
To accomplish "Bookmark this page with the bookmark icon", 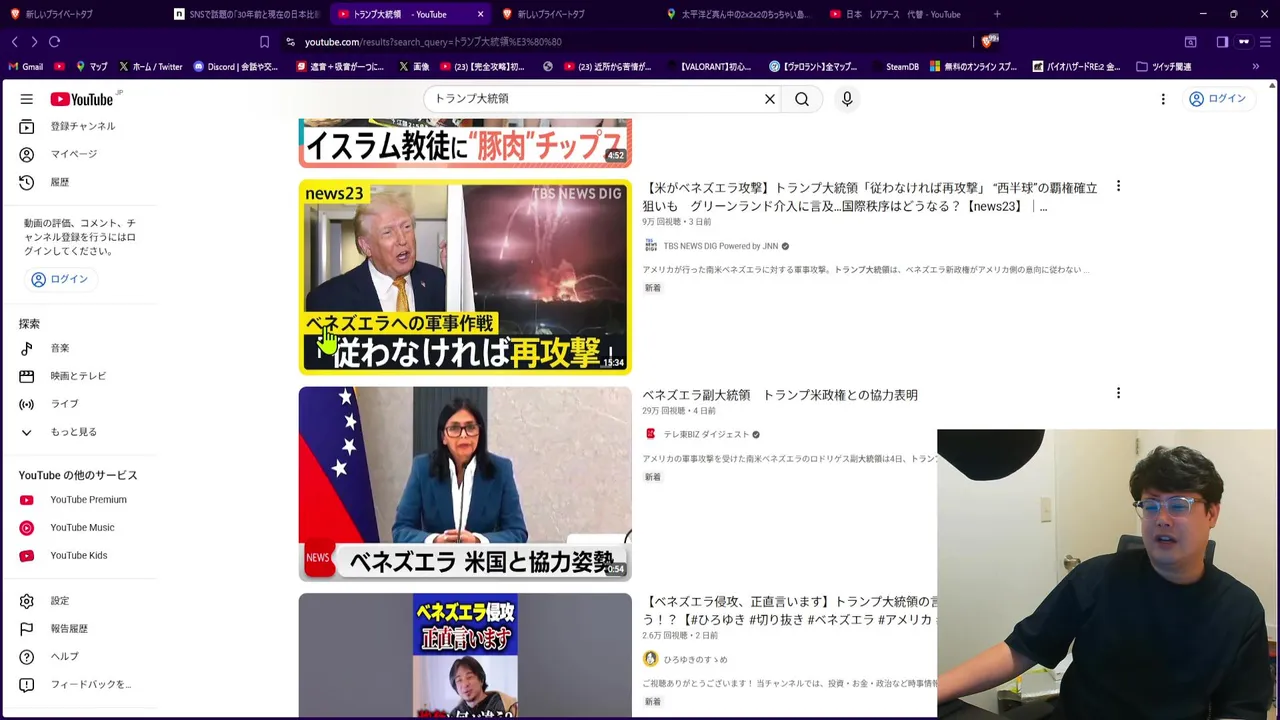I will (x=264, y=42).
